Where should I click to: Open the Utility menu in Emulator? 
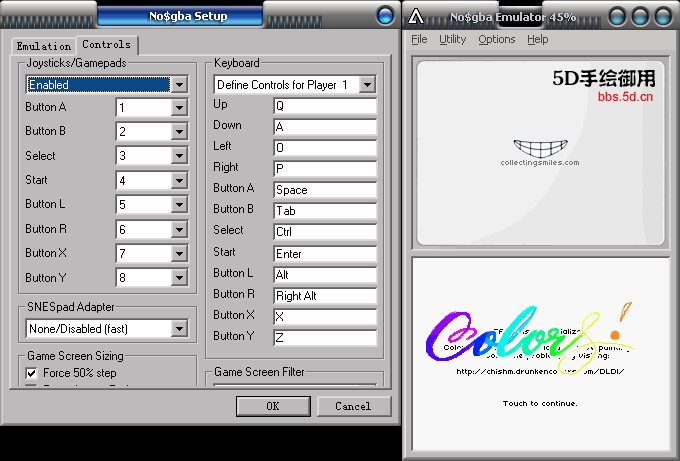click(452, 39)
